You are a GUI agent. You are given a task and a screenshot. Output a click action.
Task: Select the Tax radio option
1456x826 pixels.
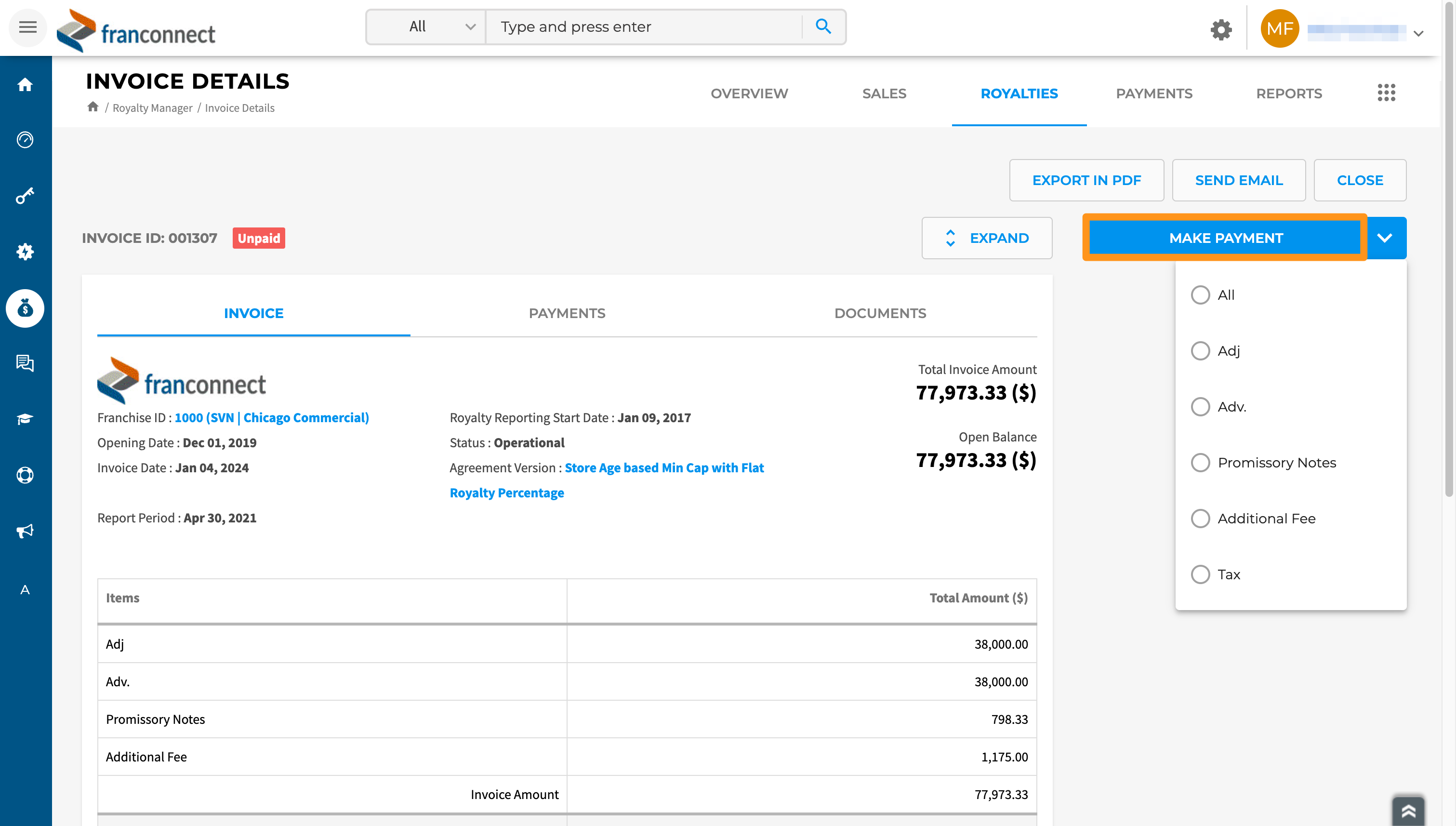point(1200,574)
